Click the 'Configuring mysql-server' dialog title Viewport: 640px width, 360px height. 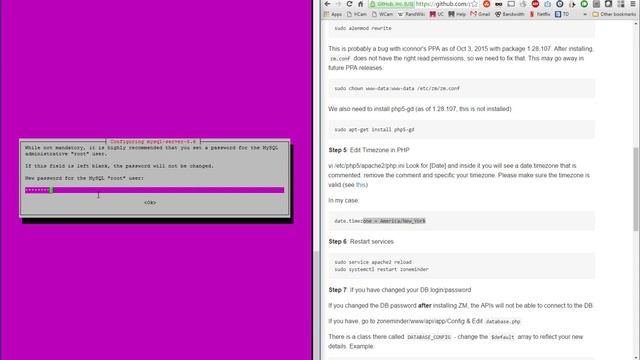[x=153, y=142]
